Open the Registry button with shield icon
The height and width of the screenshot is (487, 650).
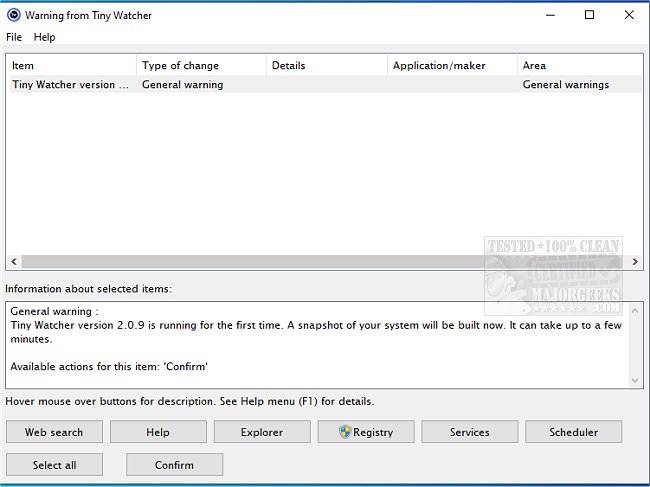pos(366,432)
